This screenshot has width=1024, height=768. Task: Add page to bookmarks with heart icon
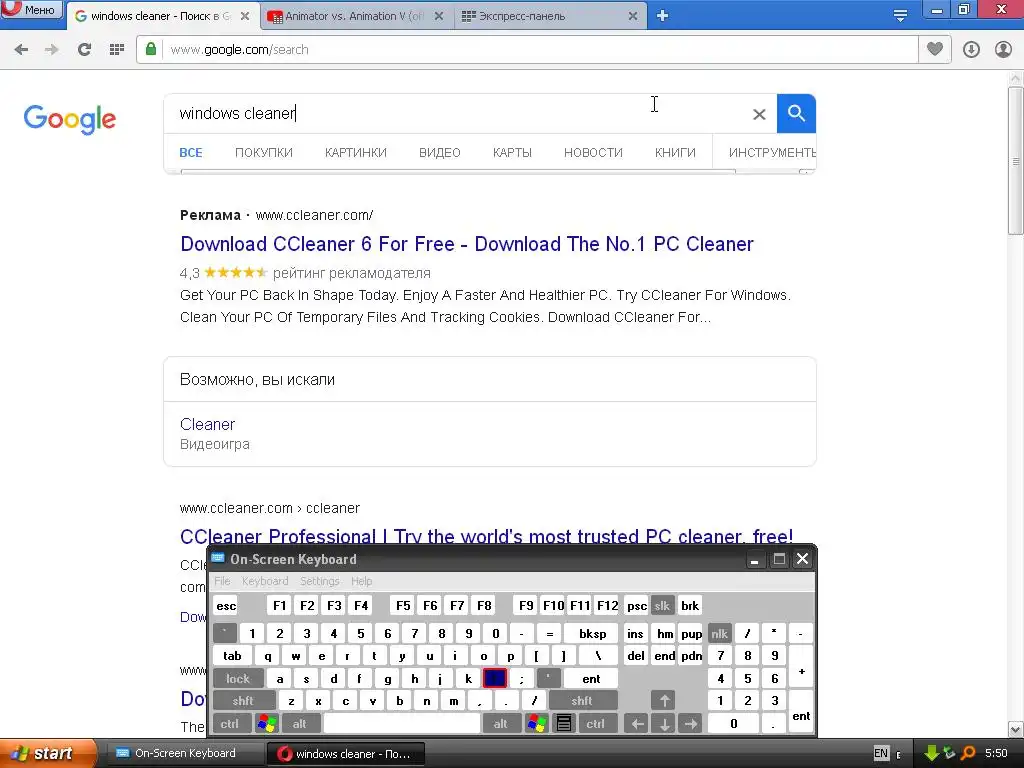pos(935,49)
